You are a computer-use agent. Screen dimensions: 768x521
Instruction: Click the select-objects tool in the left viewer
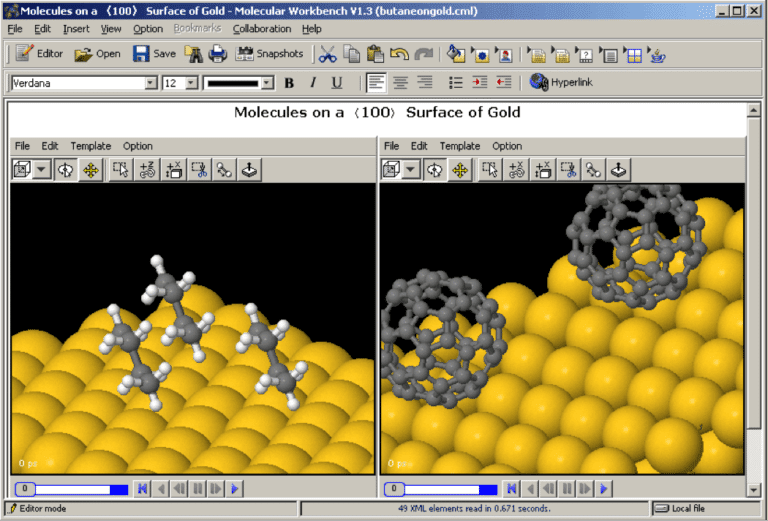coord(120,170)
